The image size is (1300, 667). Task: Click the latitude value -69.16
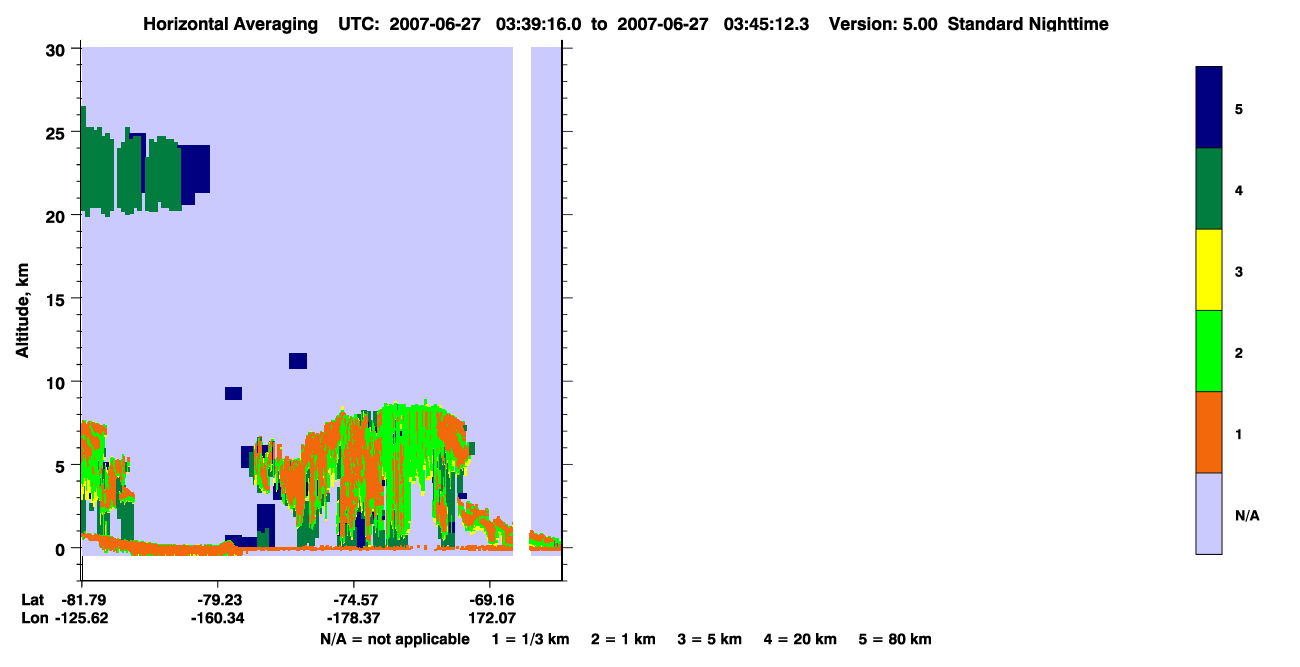click(489, 600)
